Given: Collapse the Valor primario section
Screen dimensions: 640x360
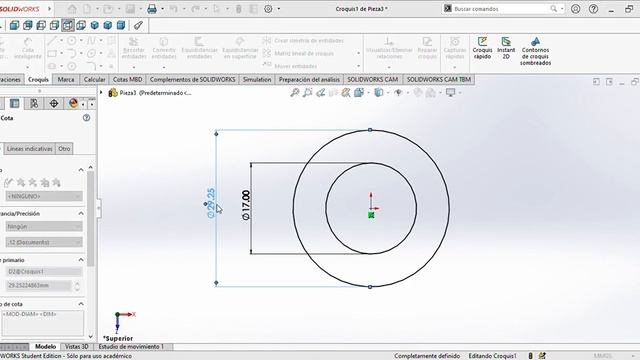Looking at the screenshot, I should coord(81,260).
